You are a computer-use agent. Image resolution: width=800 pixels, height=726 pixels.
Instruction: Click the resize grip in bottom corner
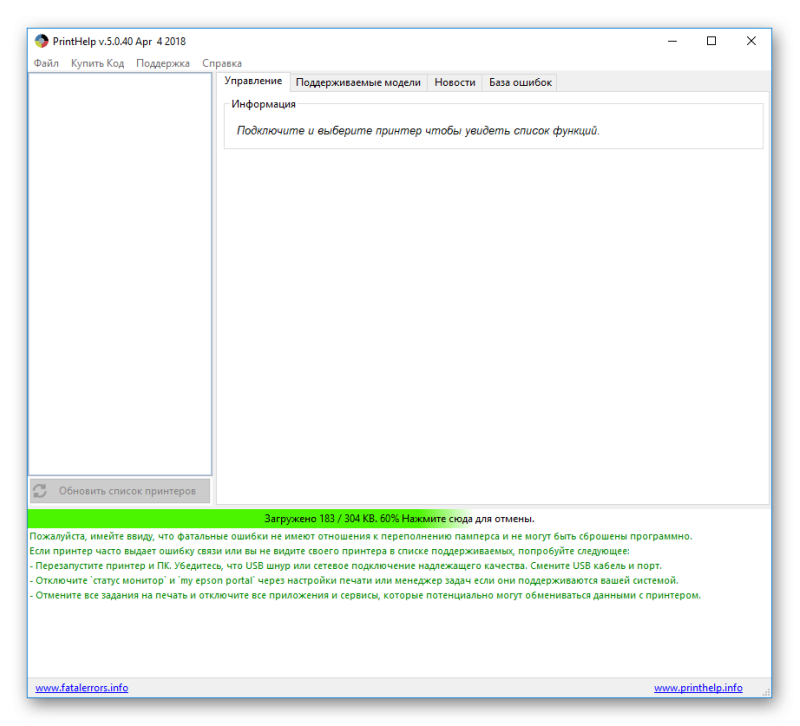click(766, 692)
